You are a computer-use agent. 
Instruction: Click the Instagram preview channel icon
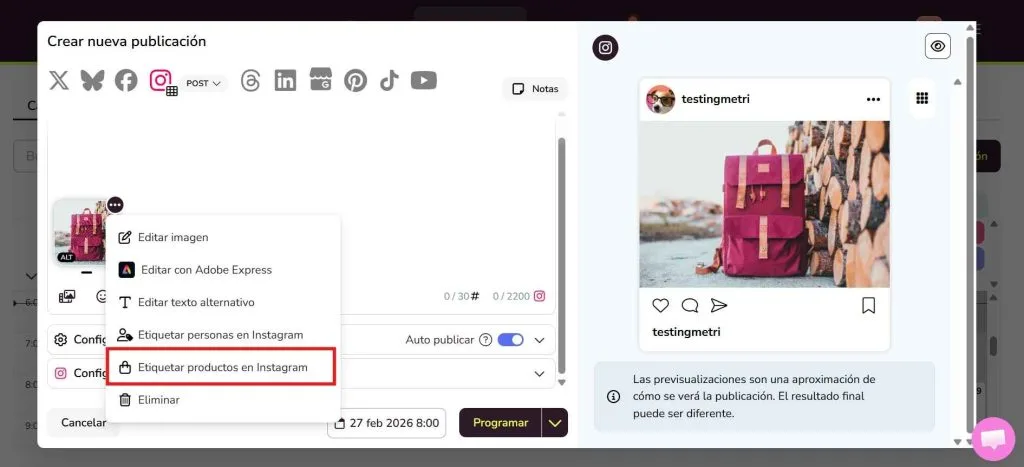tap(605, 48)
